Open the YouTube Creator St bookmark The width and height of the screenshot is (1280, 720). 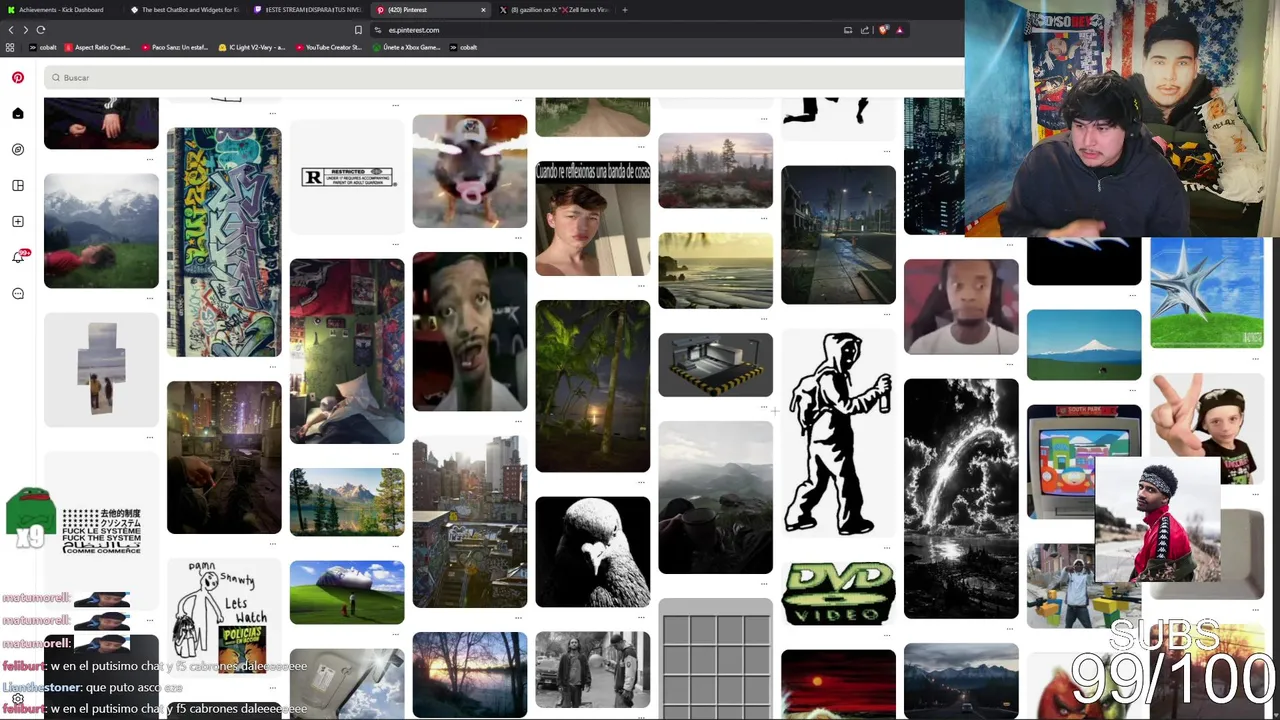click(328, 47)
